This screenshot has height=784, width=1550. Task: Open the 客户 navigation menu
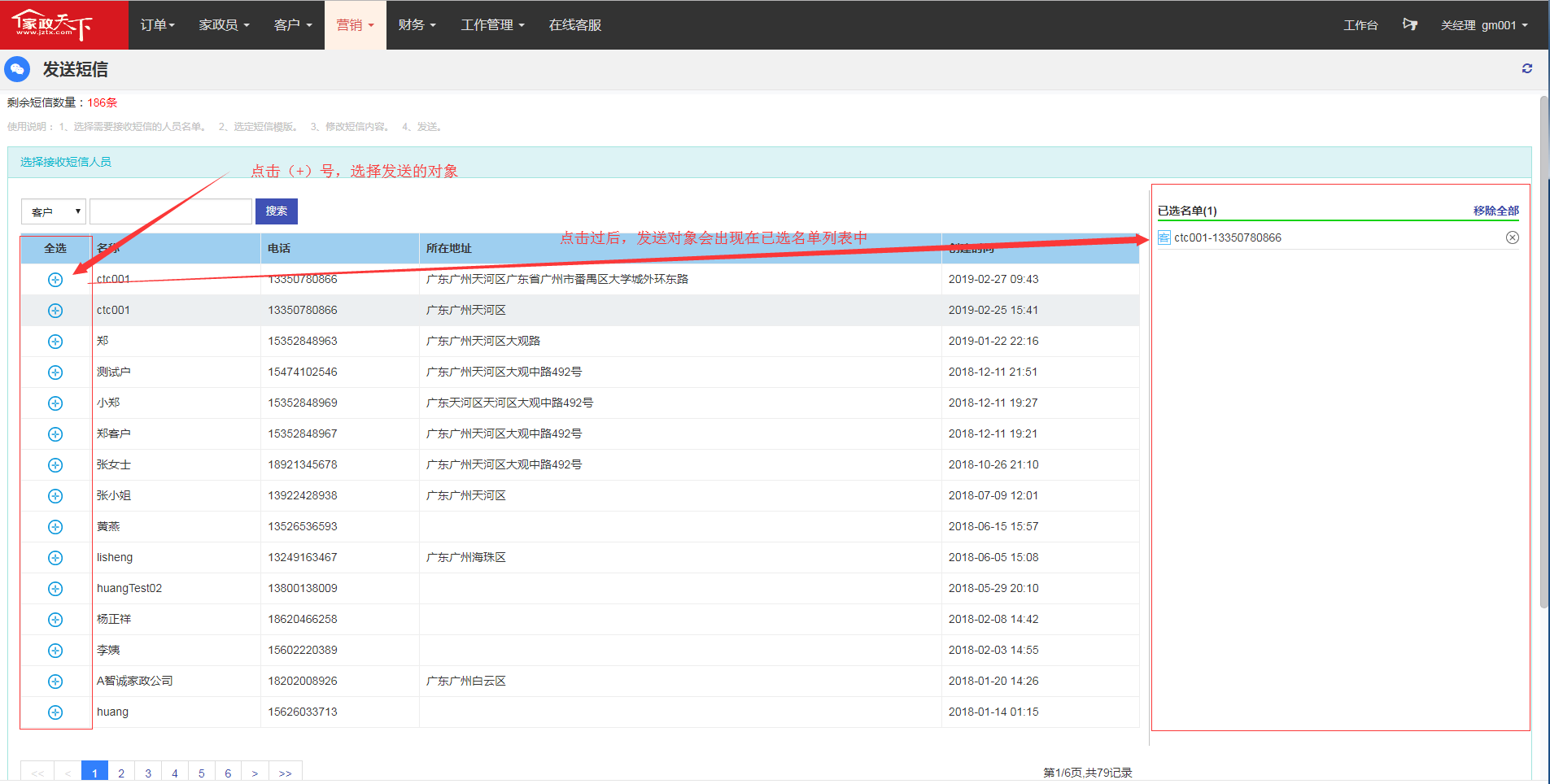293,24
